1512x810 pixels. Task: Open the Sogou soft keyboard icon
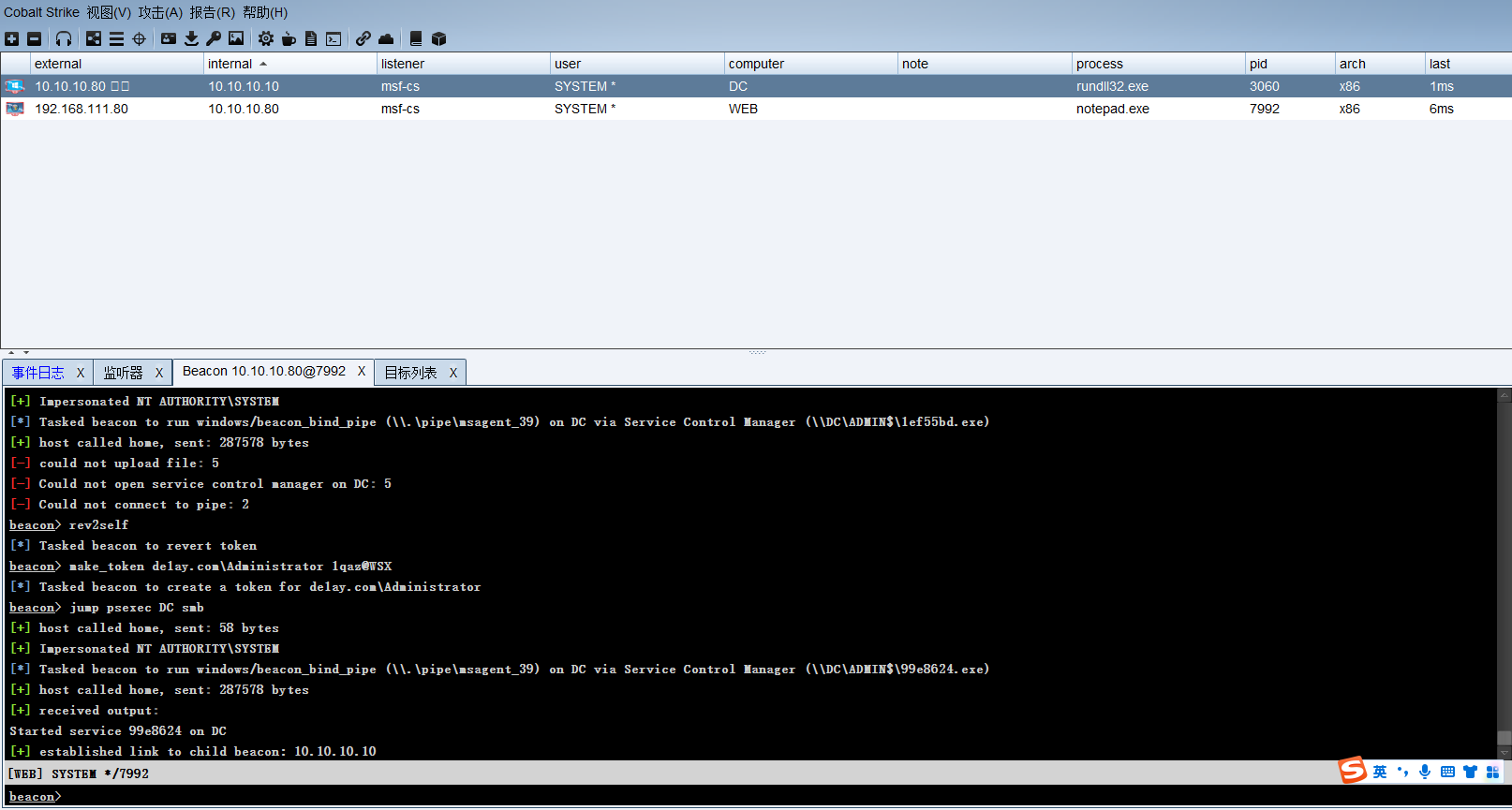click(1447, 772)
